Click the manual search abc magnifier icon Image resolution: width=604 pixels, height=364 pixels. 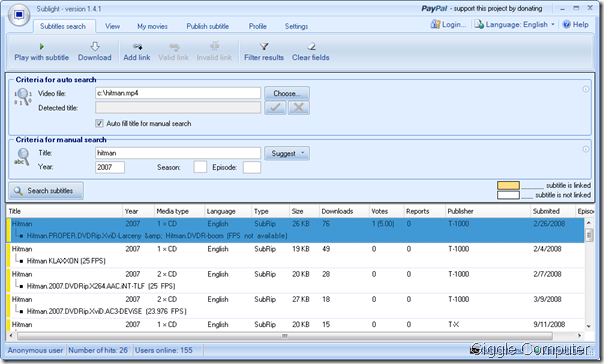[x=22, y=157]
